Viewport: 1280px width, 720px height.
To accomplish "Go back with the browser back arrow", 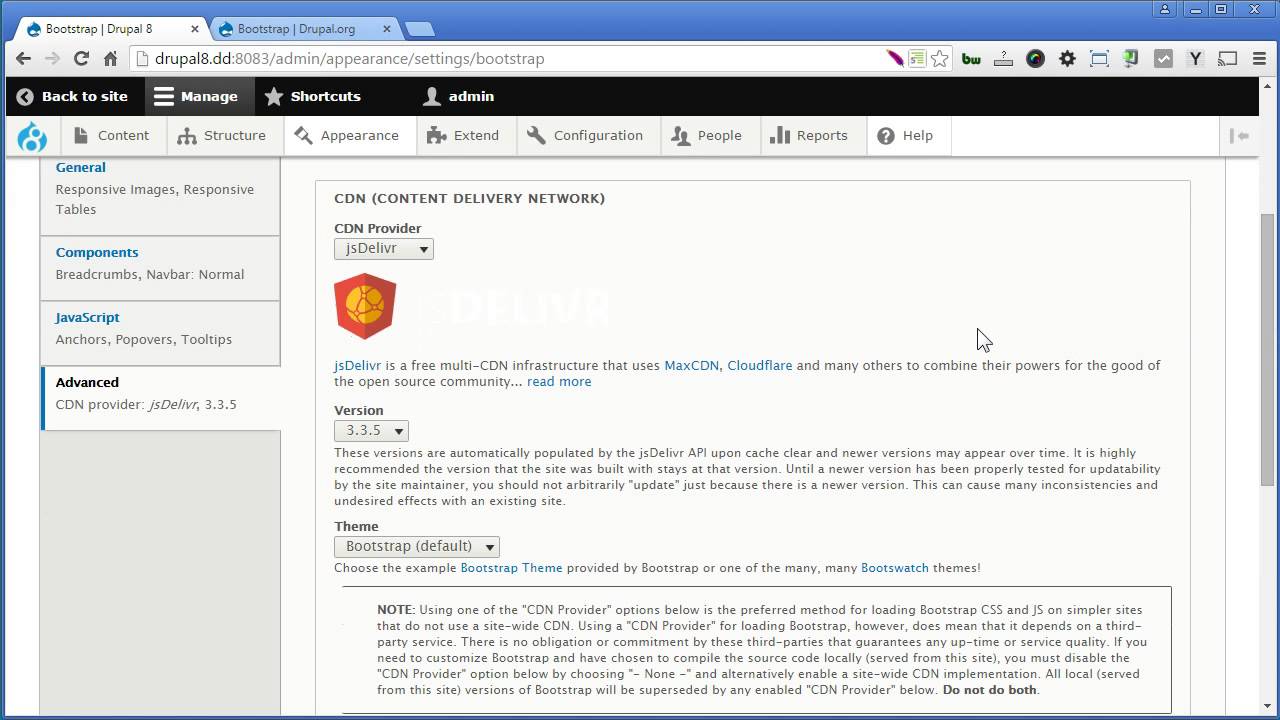I will click(x=23, y=58).
